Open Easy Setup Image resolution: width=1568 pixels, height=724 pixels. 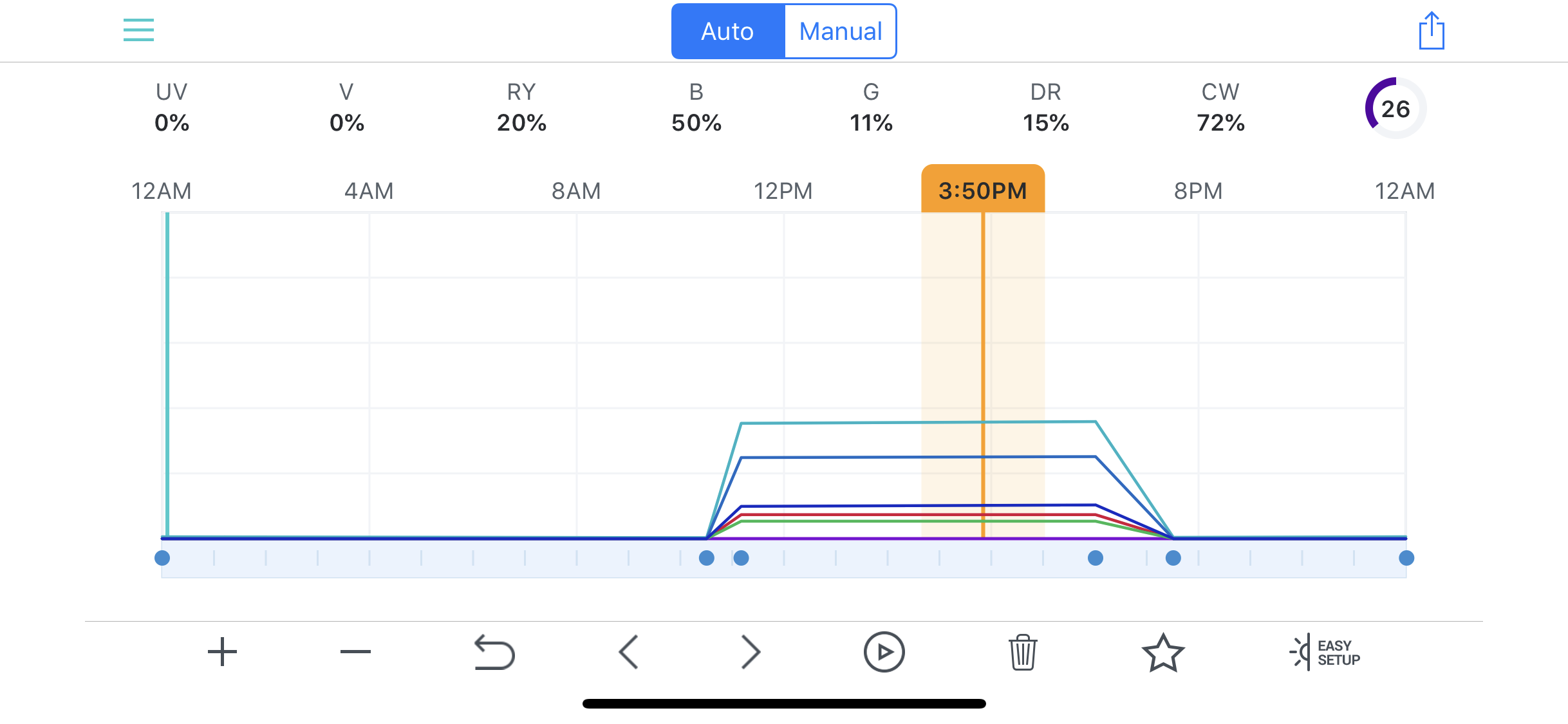tap(1325, 653)
